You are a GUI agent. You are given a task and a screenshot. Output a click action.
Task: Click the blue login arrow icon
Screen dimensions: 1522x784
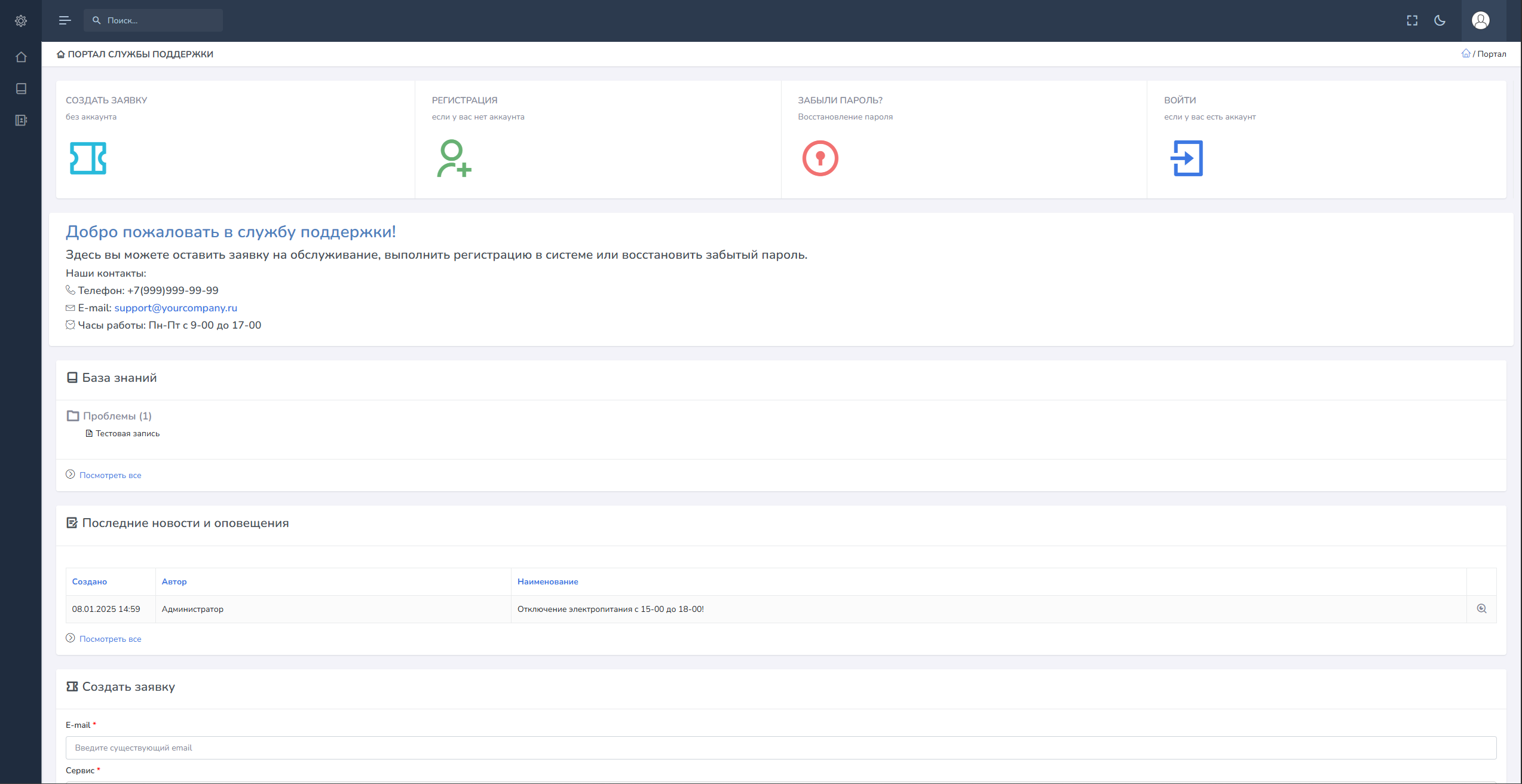[x=1186, y=158]
